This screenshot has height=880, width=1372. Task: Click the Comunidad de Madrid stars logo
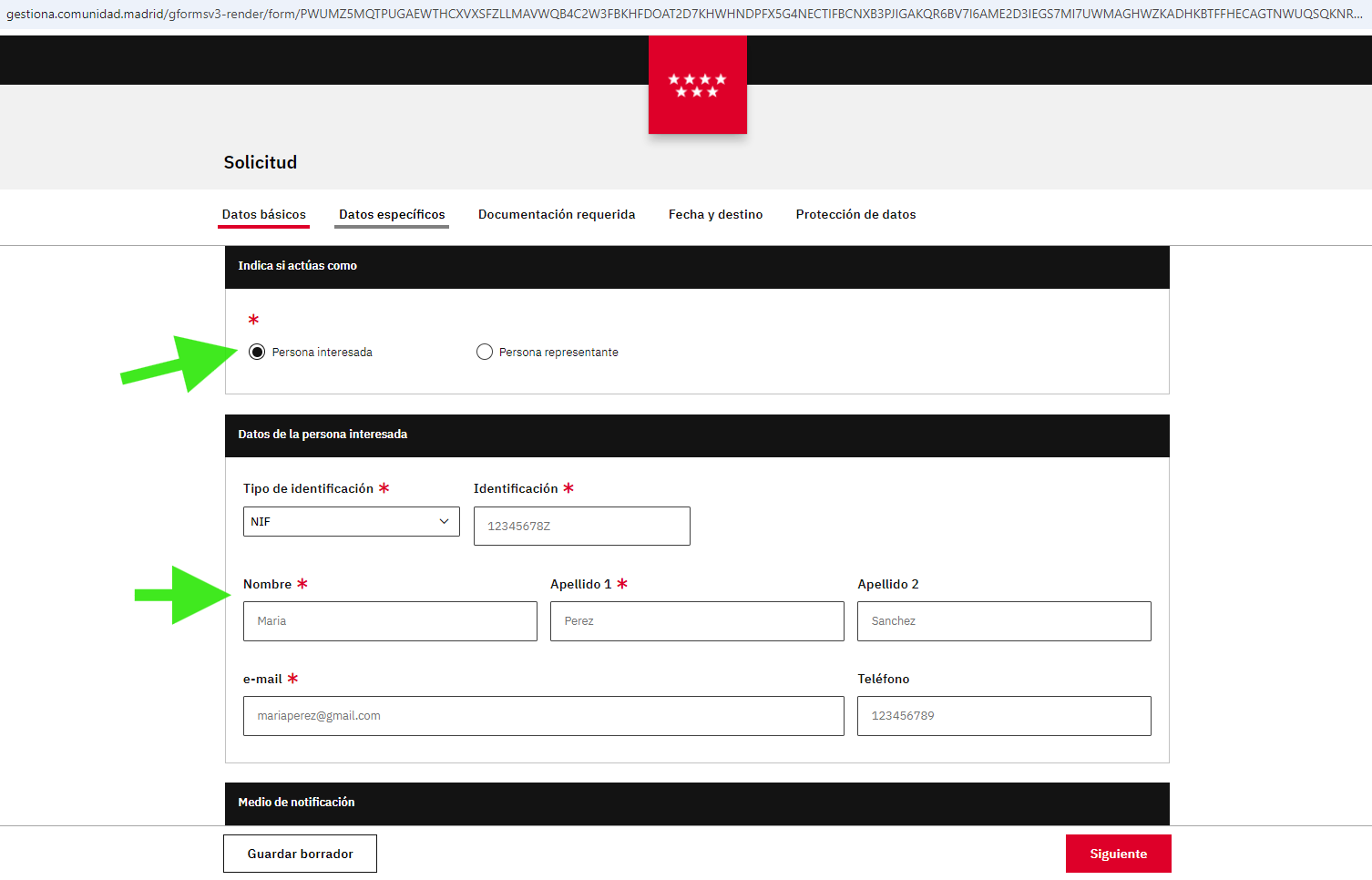click(x=697, y=86)
